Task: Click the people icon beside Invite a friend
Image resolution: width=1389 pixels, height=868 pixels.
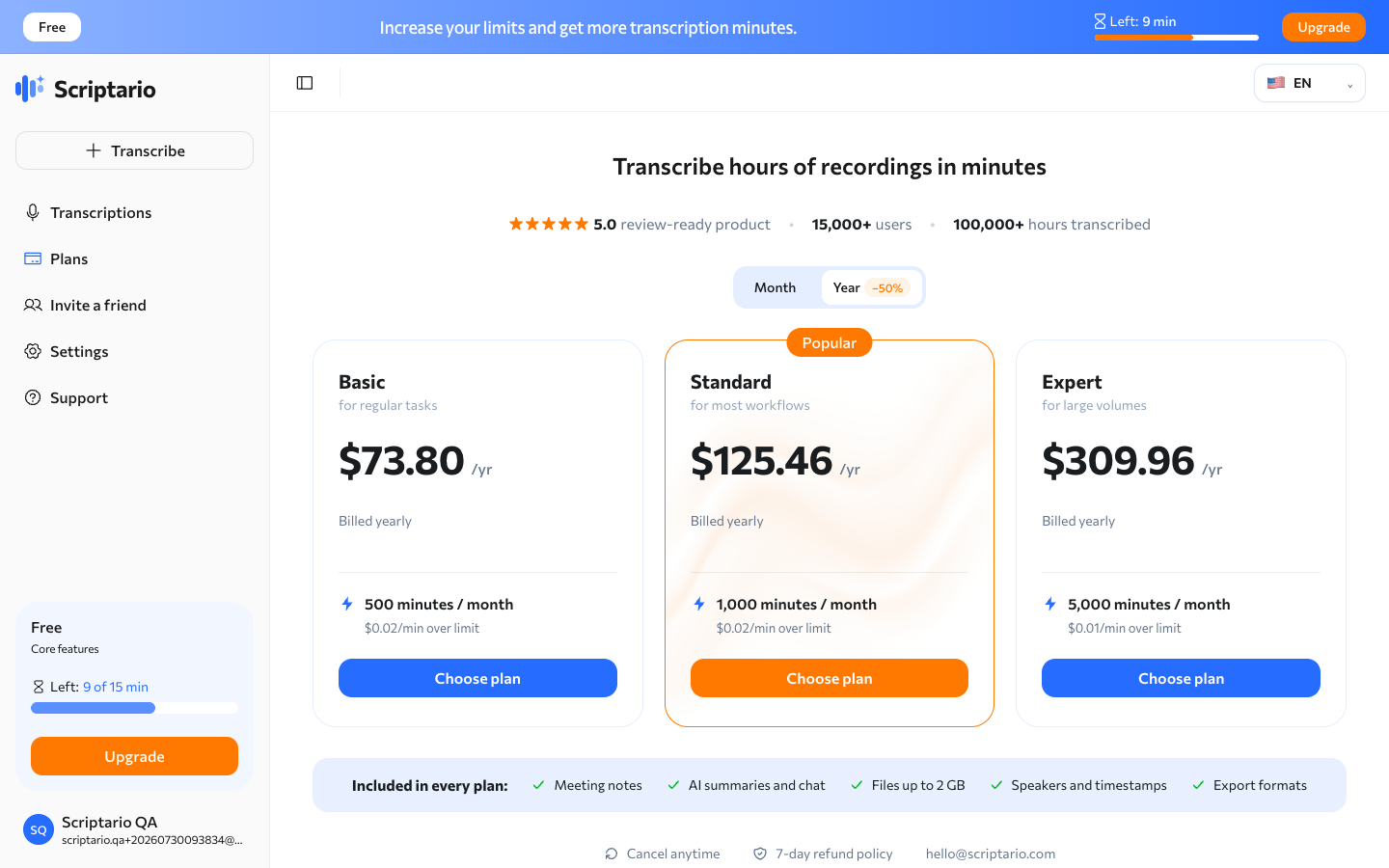Action: coord(33,305)
